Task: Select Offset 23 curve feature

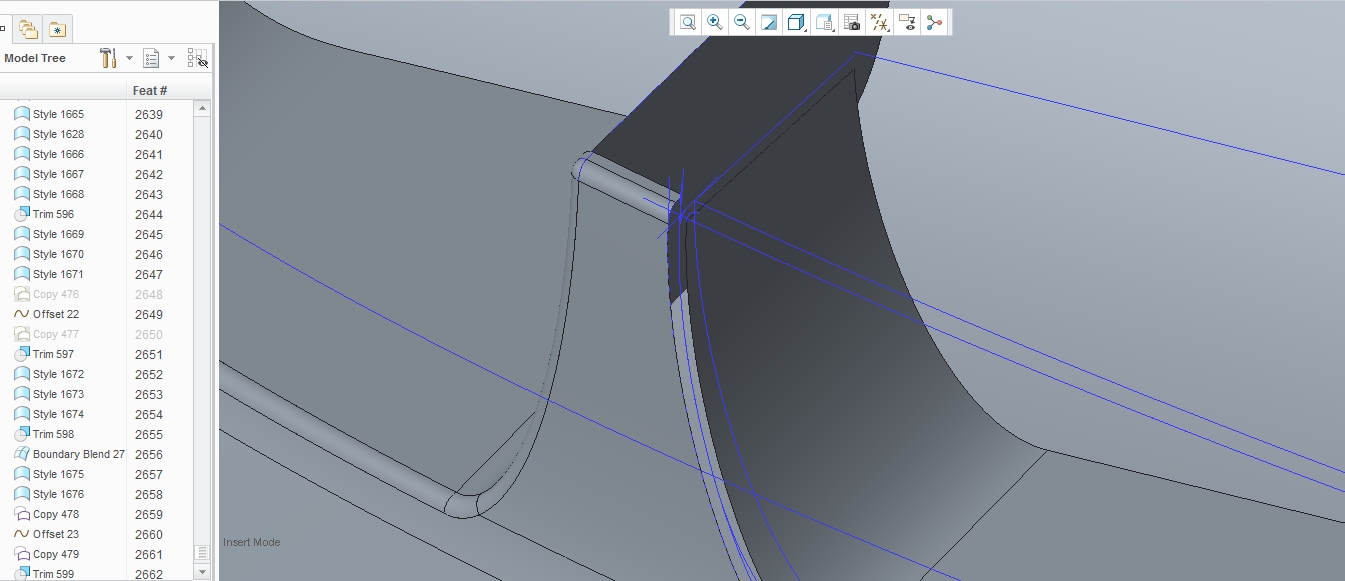Action: (56, 534)
